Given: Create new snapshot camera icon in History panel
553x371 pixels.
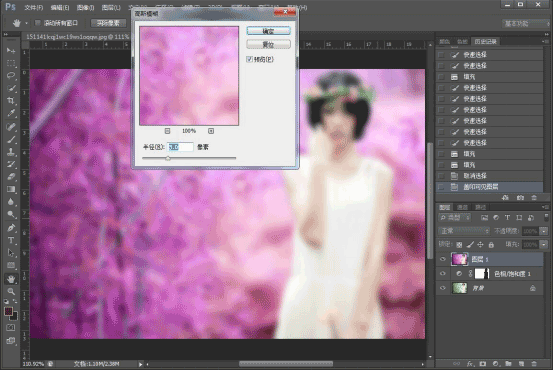Looking at the screenshot, I should (520, 197).
